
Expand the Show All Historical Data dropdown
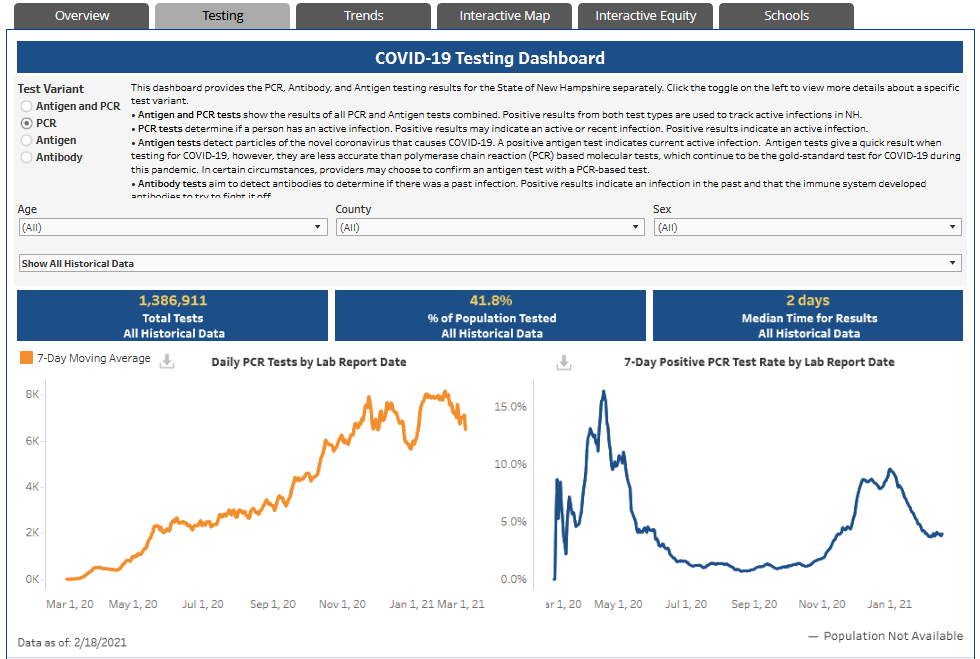(x=490, y=263)
